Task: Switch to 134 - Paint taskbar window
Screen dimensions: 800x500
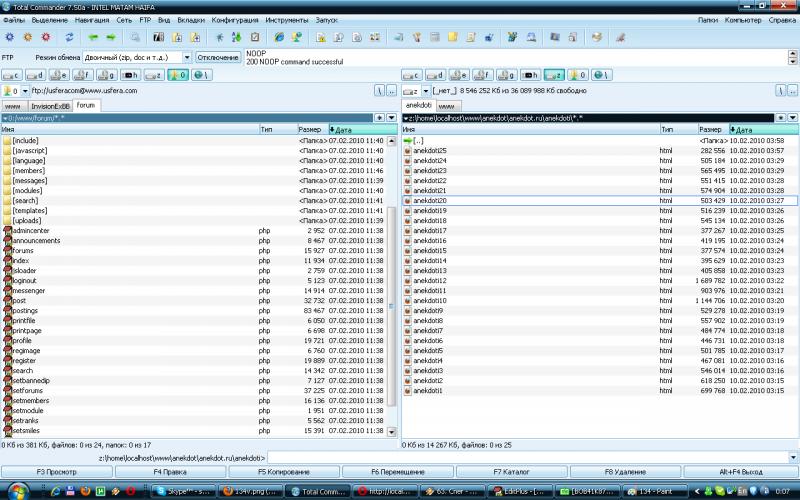Action: tap(654, 491)
